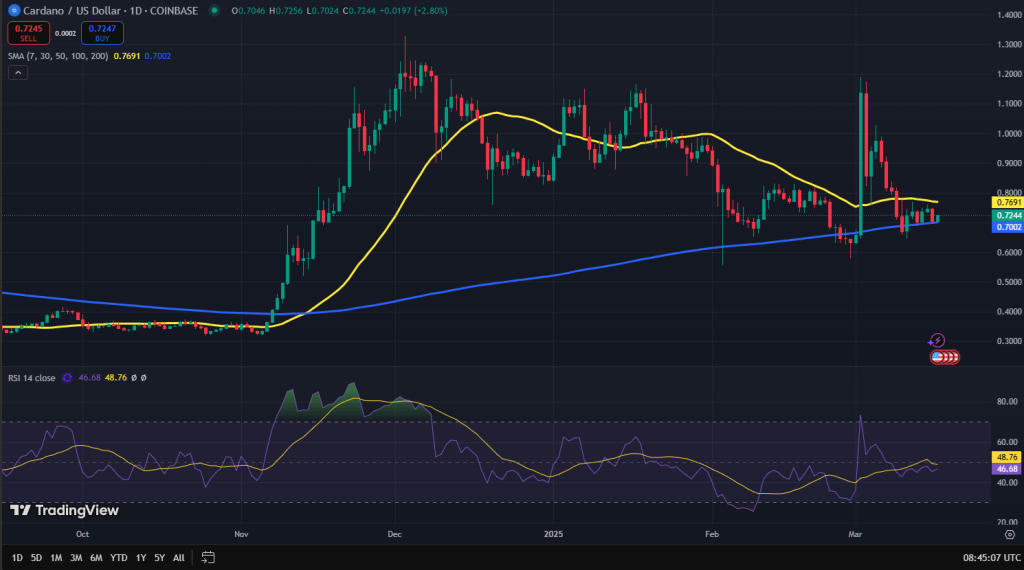Viewport: 1024px width, 570px height.
Task: Click the 08:45:07 UTC timezone clock
Action: [x=991, y=558]
